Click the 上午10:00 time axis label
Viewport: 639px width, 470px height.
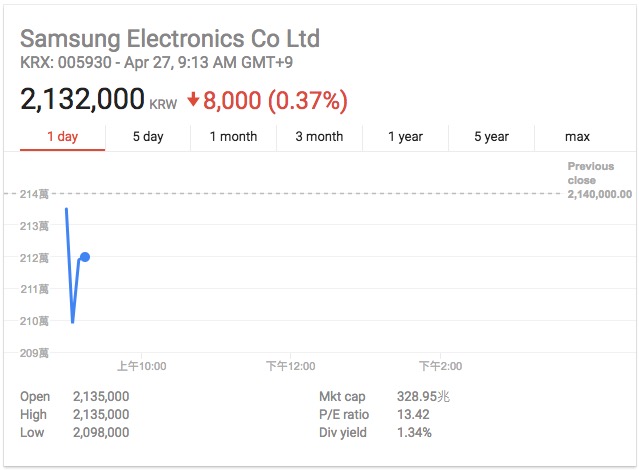[x=141, y=366]
